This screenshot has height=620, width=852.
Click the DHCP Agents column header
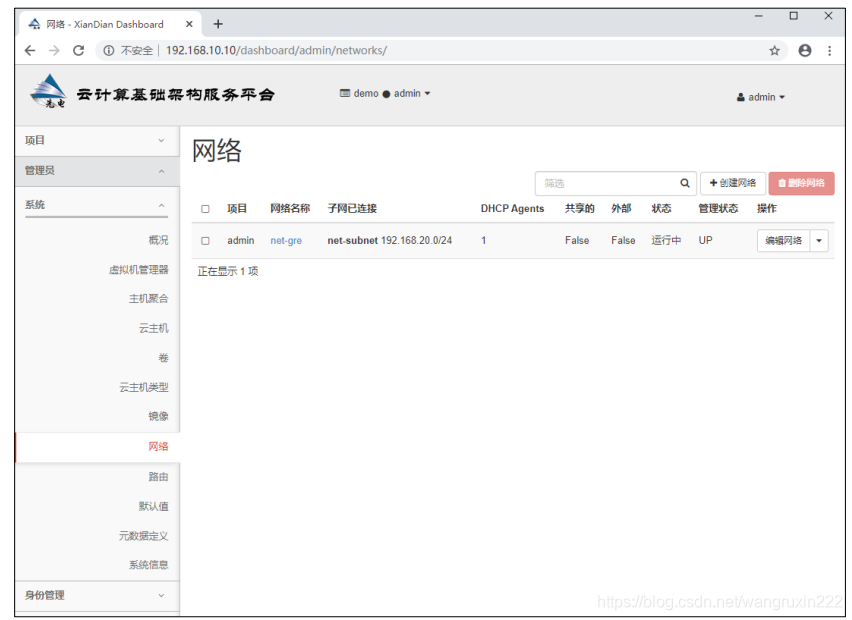coord(512,209)
